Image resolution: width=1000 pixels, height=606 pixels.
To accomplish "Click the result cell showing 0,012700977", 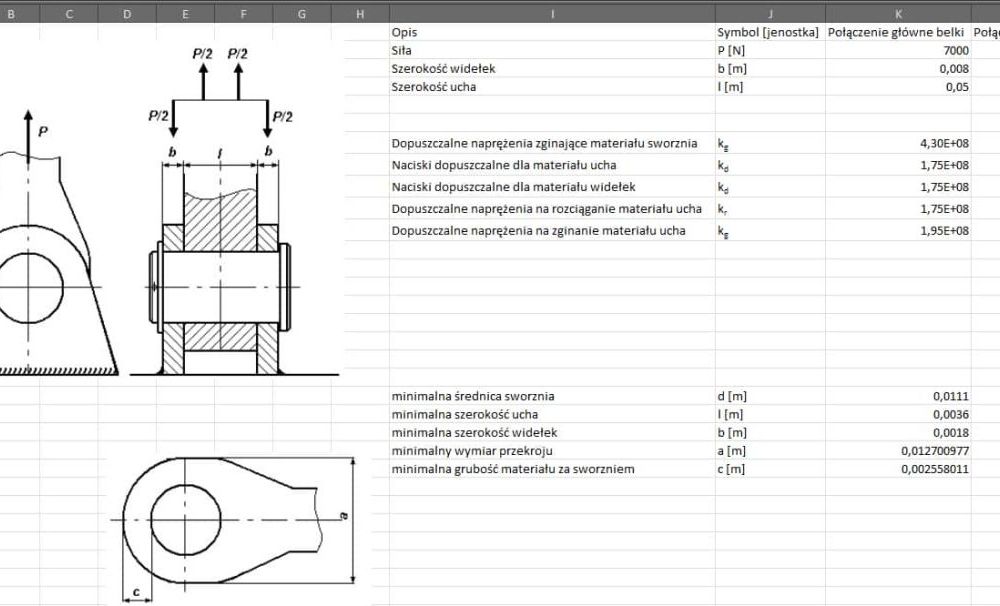I will pyautogui.click(x=898, y=451).
